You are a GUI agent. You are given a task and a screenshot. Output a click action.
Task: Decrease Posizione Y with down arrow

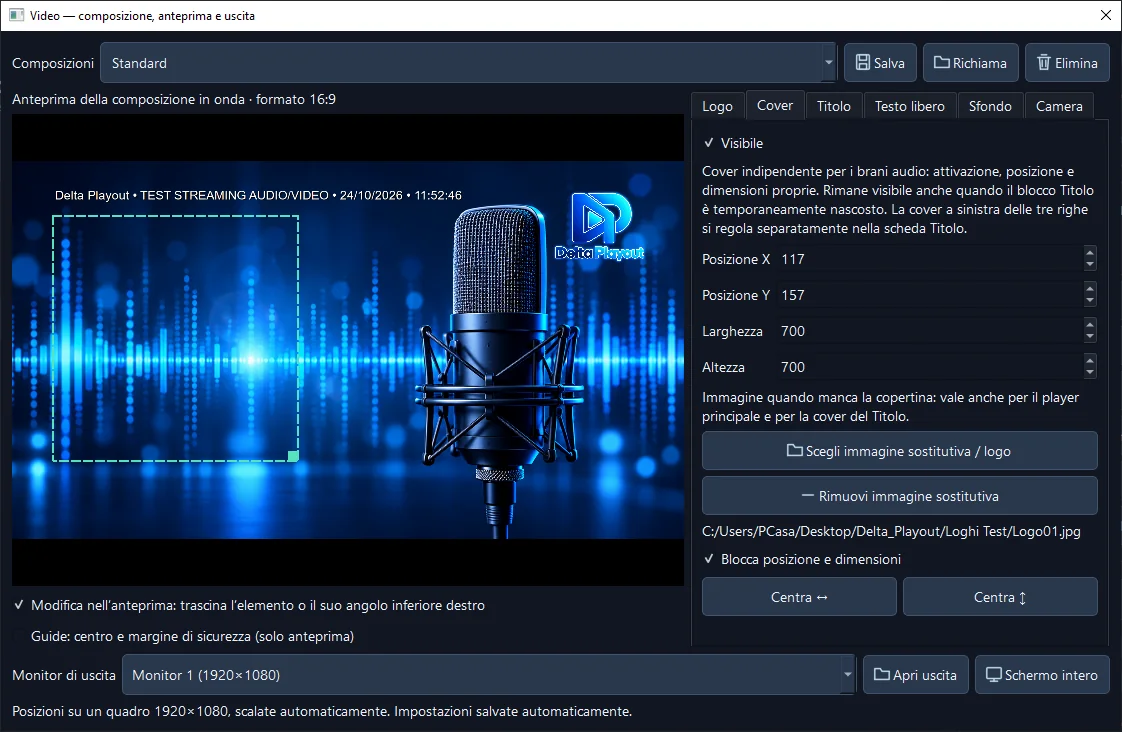coord(1090,301)
